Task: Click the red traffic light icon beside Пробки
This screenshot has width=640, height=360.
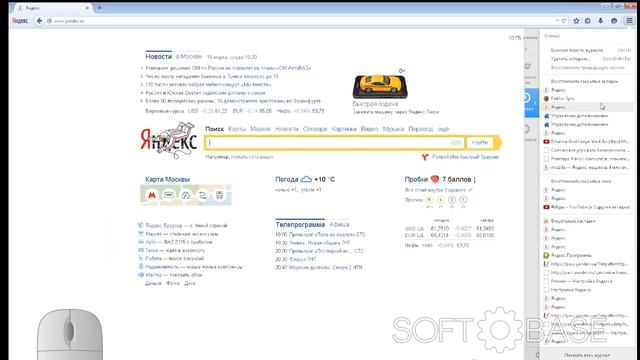Action: click(435, 179)
